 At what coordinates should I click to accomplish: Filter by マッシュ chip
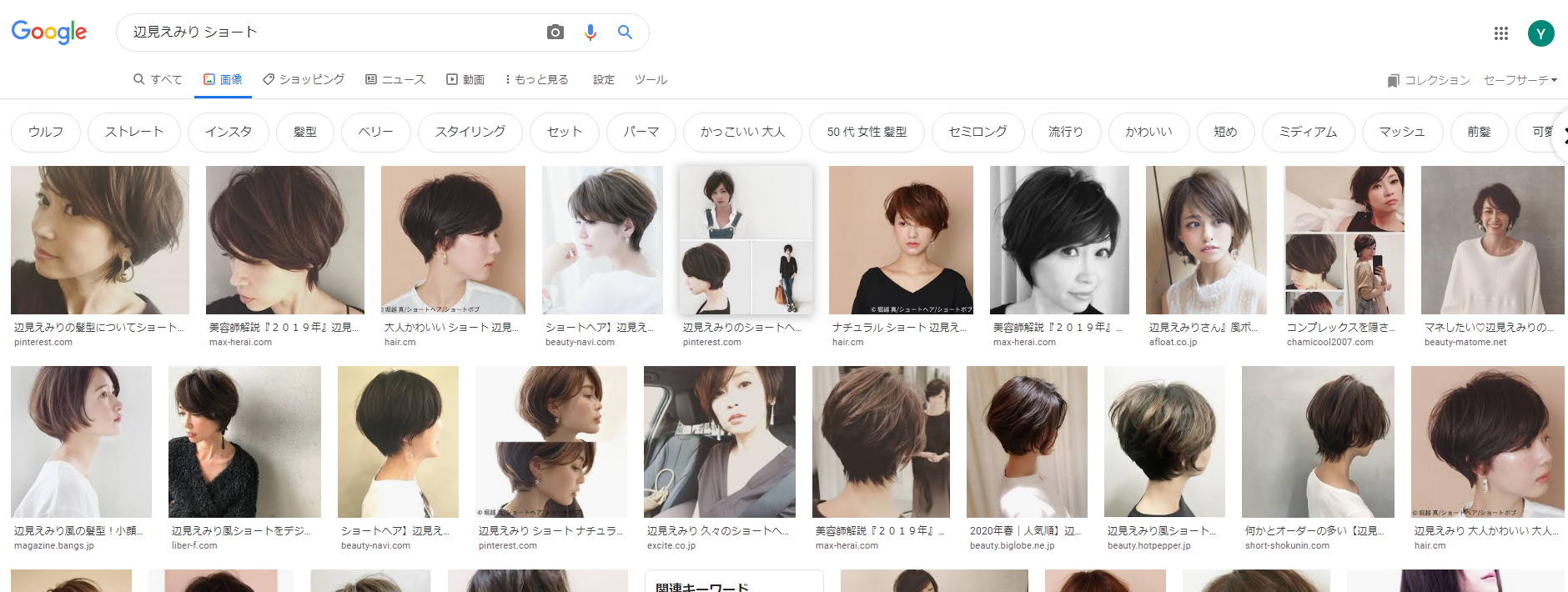pyautogui.click(x=1402, y=133)
